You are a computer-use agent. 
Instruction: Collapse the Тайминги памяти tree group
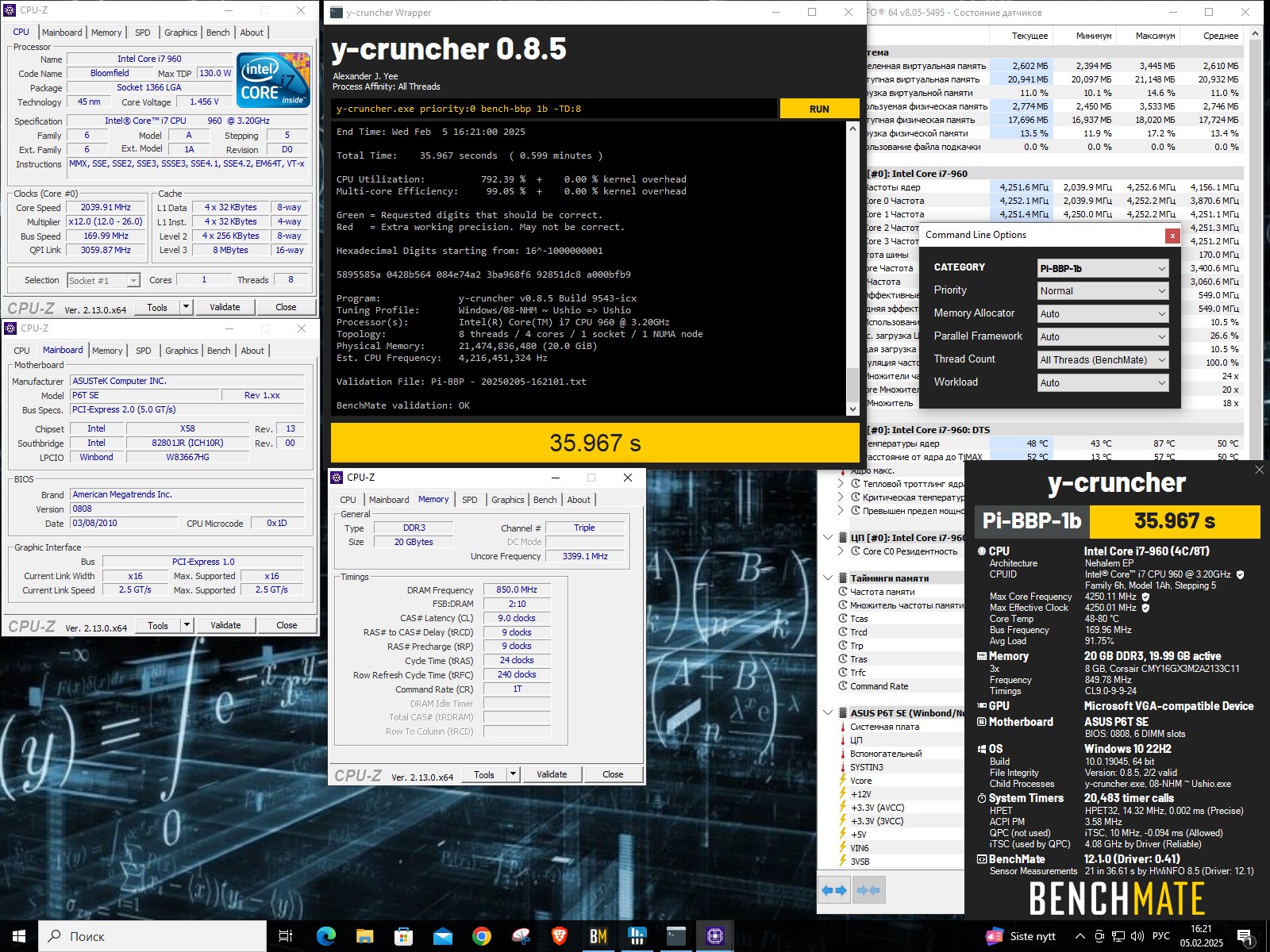point(828,578)
